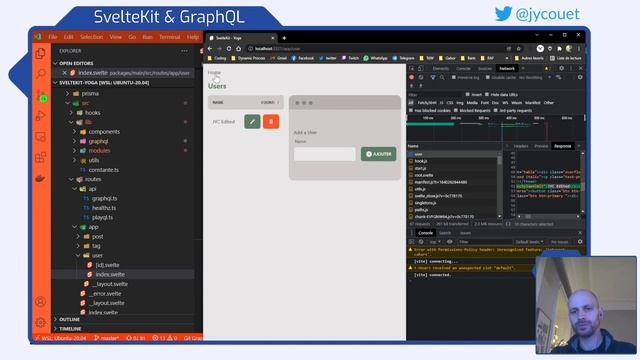Expand the OUTLINE section
The height and width of the screenshot is (360, 640).
(x=69, y=319)
